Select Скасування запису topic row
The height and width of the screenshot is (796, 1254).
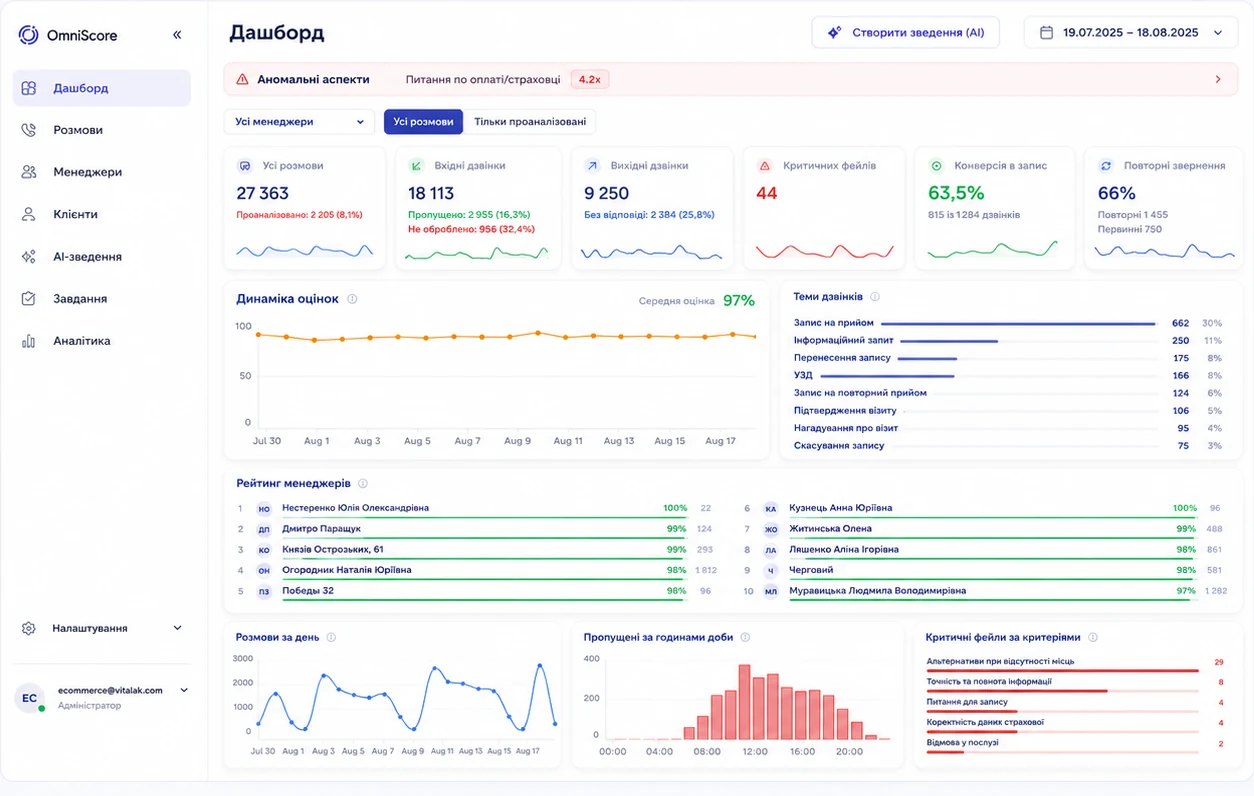[1007, 446]
